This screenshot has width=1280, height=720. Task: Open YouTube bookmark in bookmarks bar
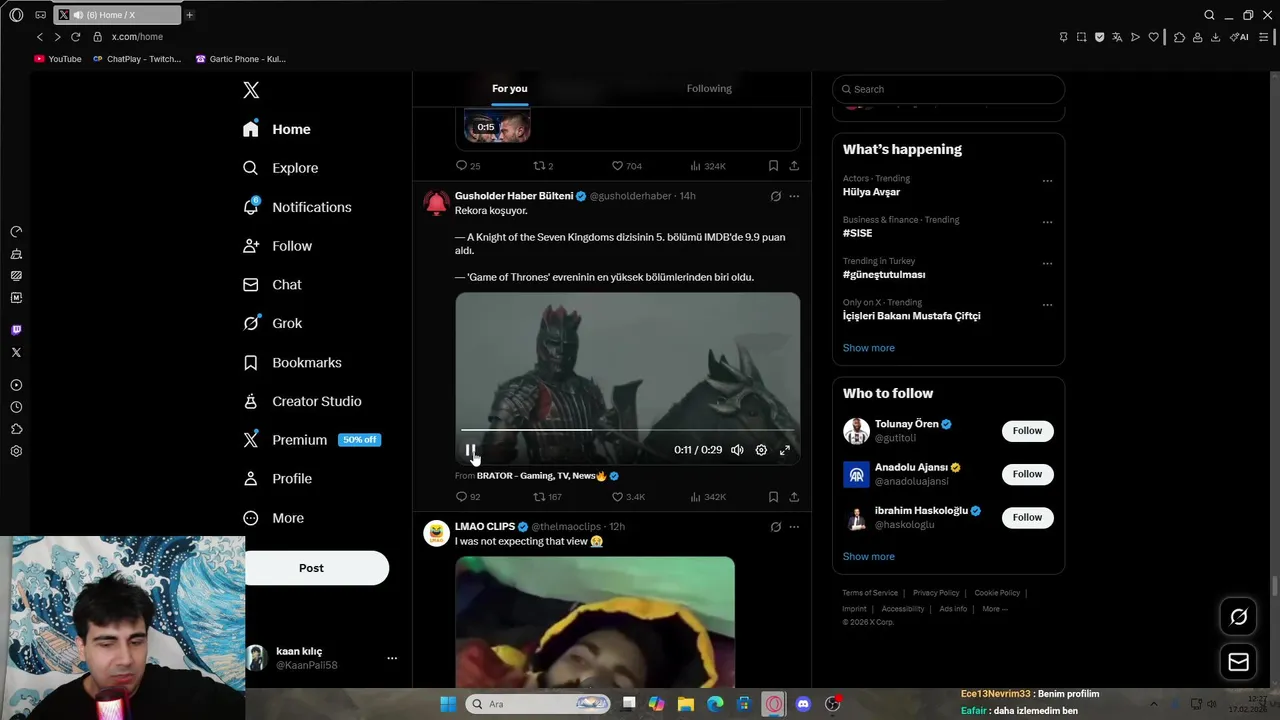tap(58, 59)
